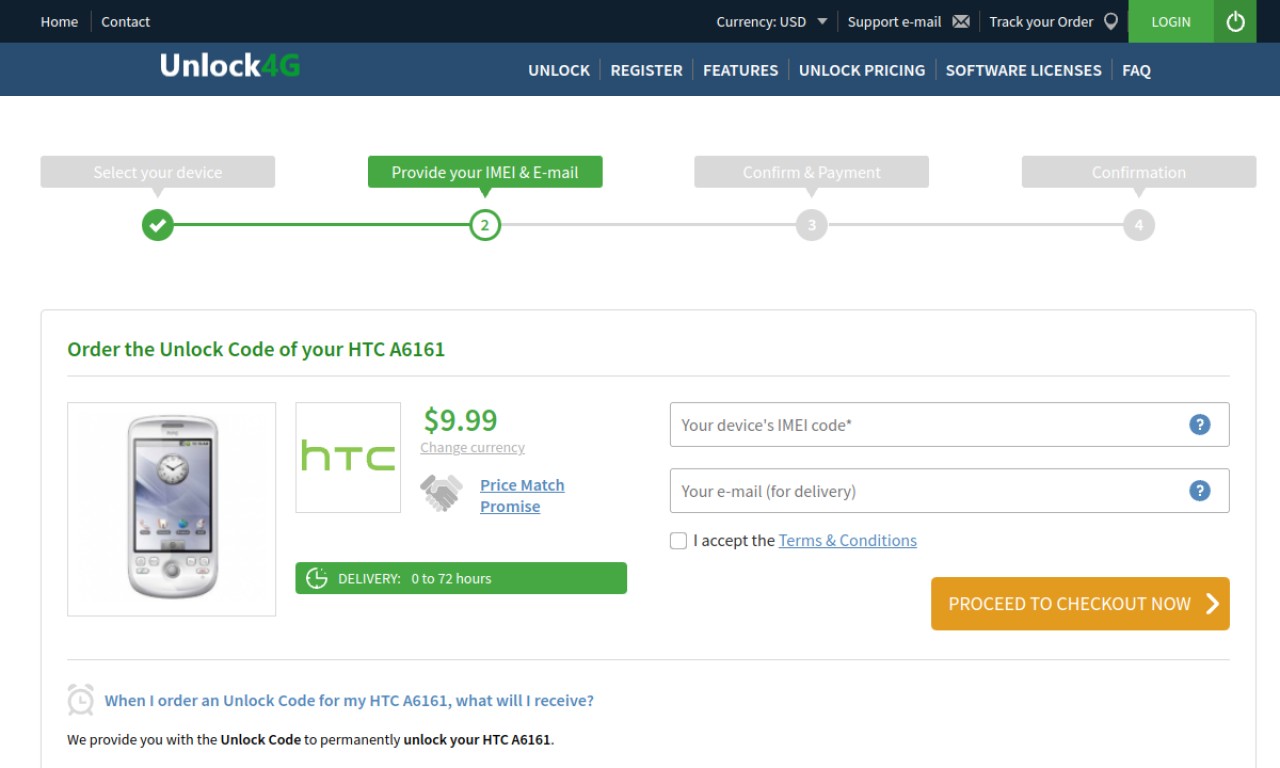Image resolution: width=1280 pixels, height=768 pixels.
Task: Click the e-mail field help question icon
Action: tap(1200, 490)
